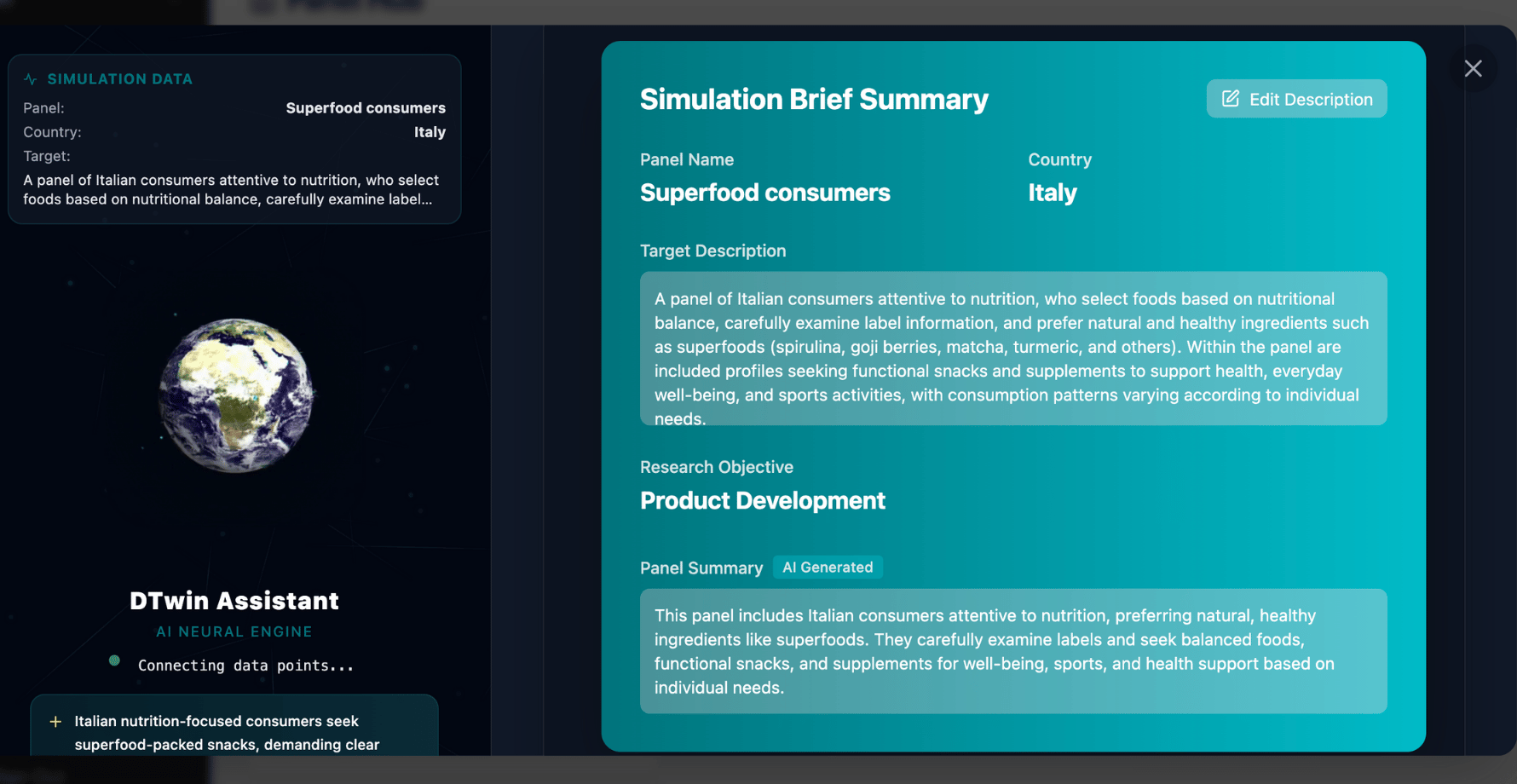Click the 'Connecting data points...' status text

(245, 666)
